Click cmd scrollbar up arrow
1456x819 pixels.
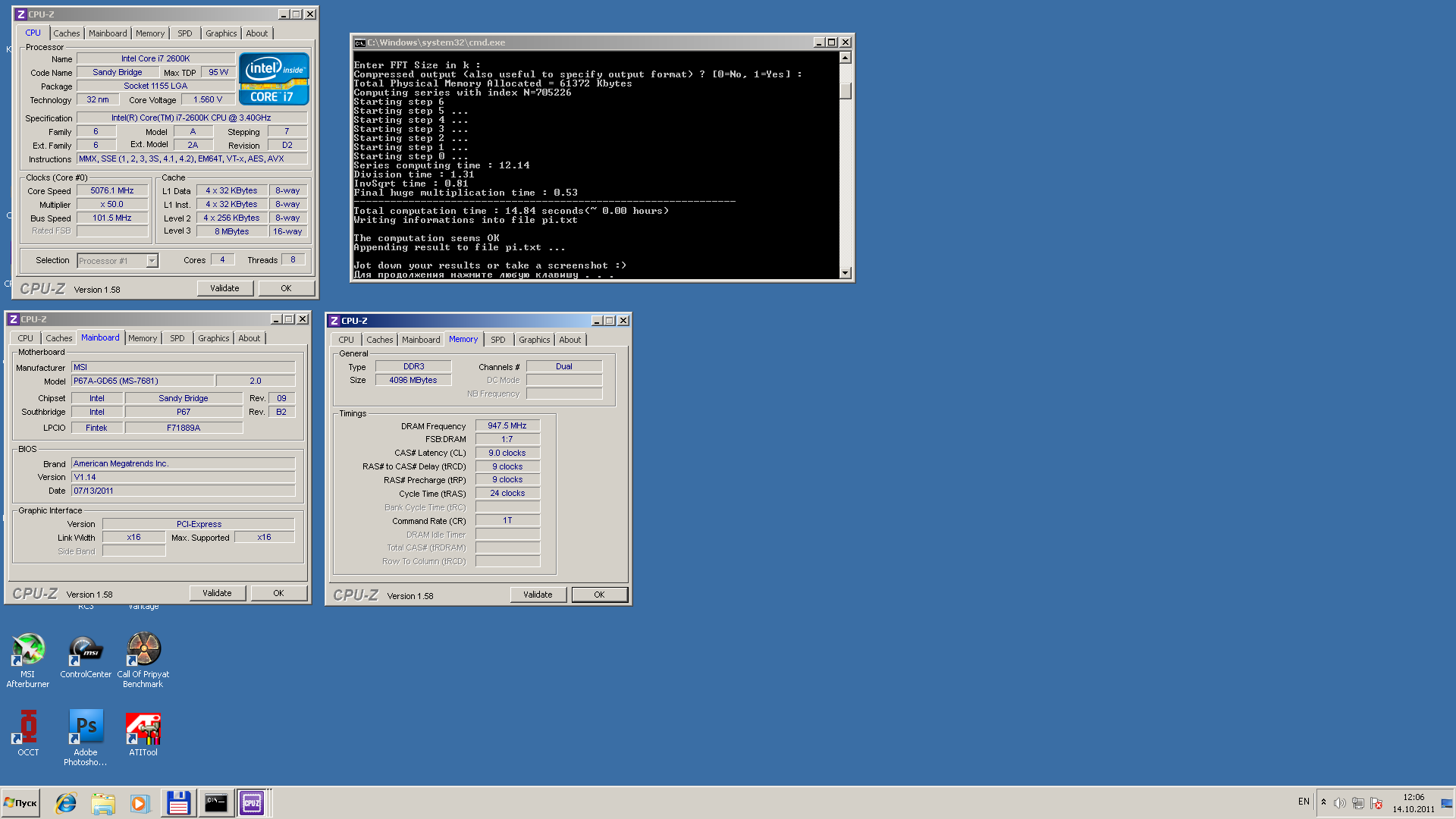tap(846, 58)
